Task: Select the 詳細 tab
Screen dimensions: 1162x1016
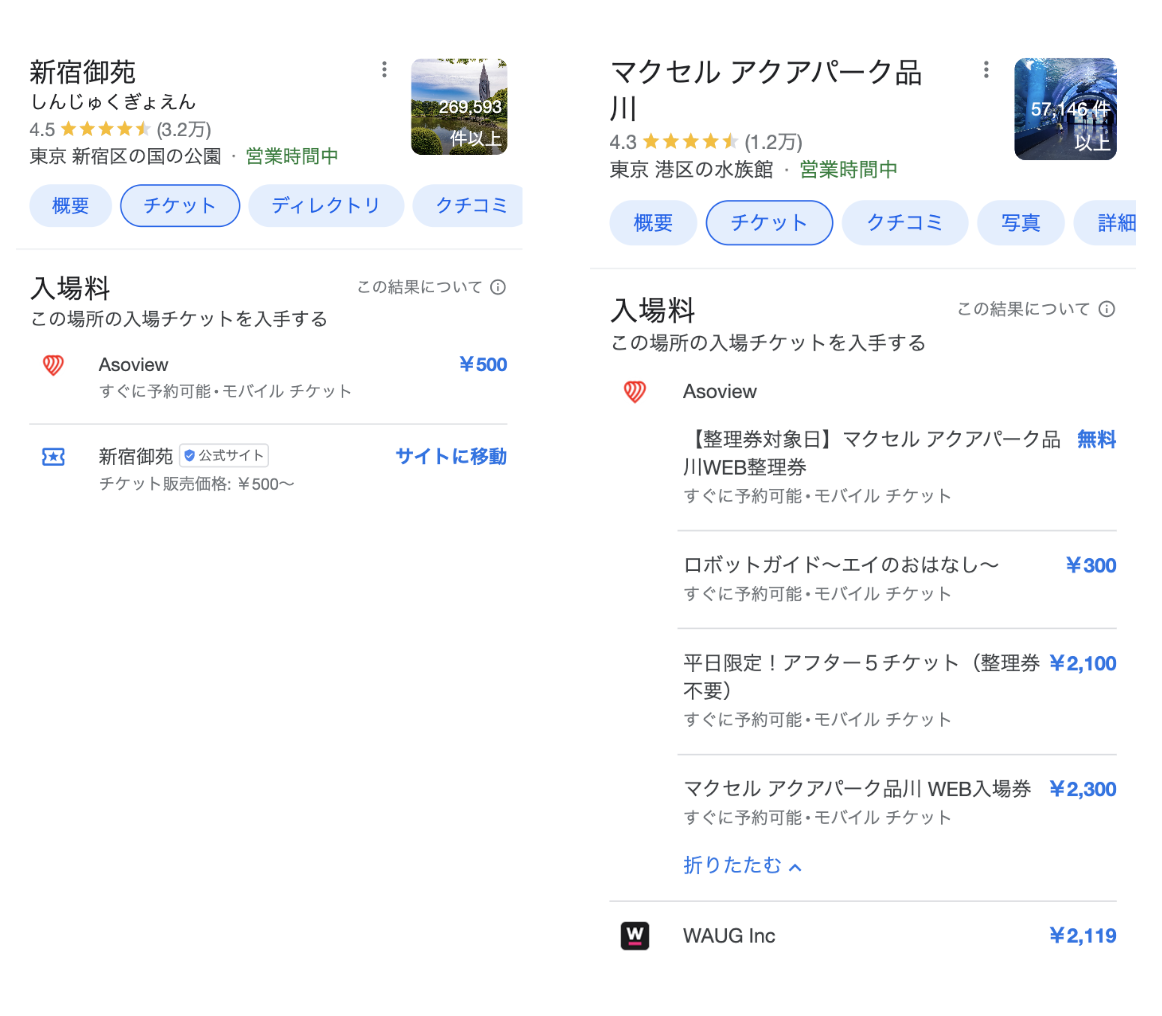Action: click(x=1107, y=222)
